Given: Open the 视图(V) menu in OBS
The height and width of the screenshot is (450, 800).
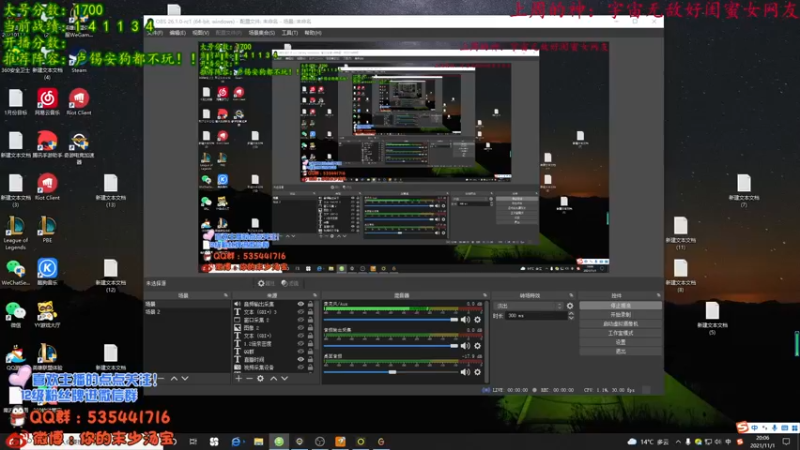Looking at the screenshot, I should tap(201, 33).
